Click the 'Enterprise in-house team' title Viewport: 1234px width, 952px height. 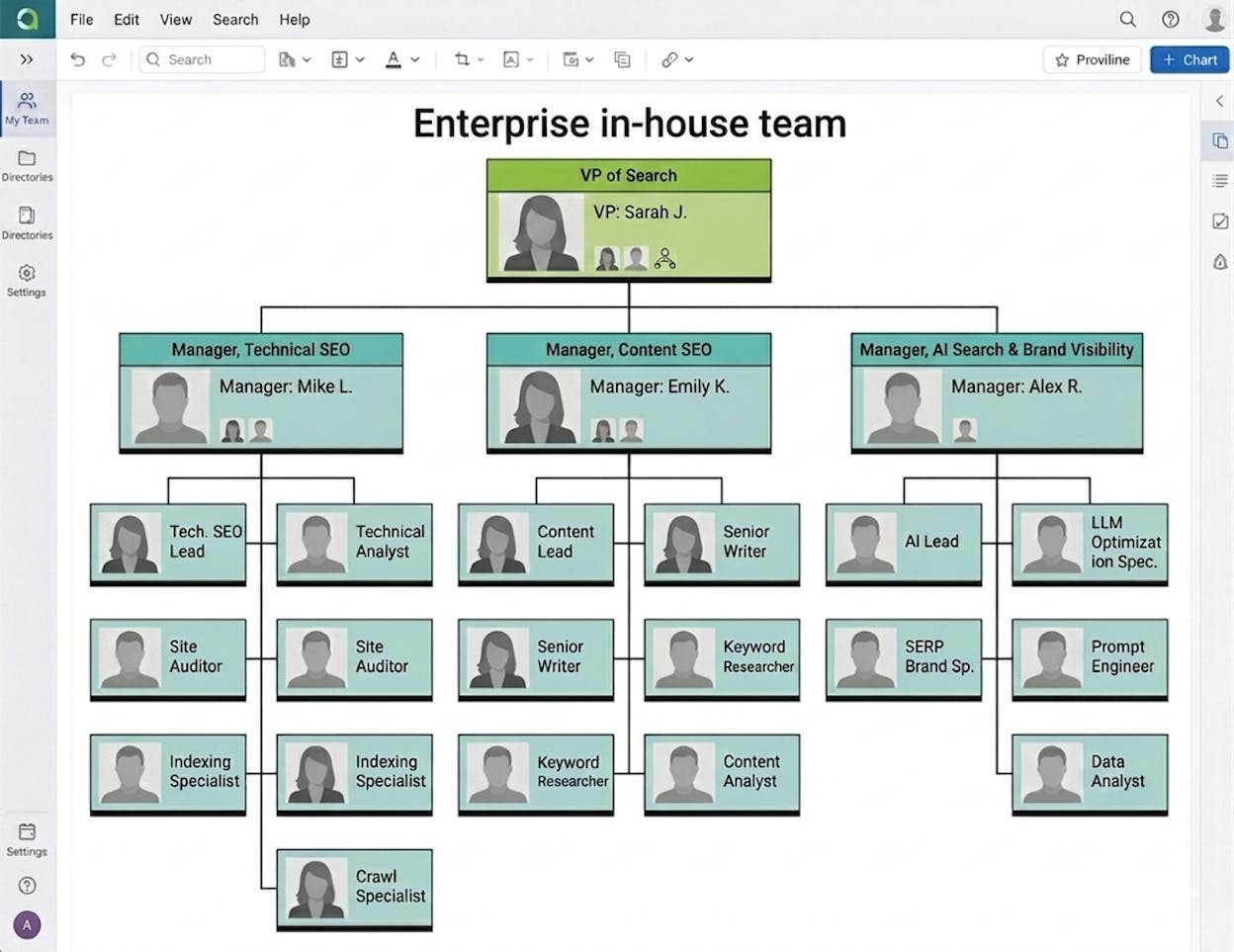[630, 124]
